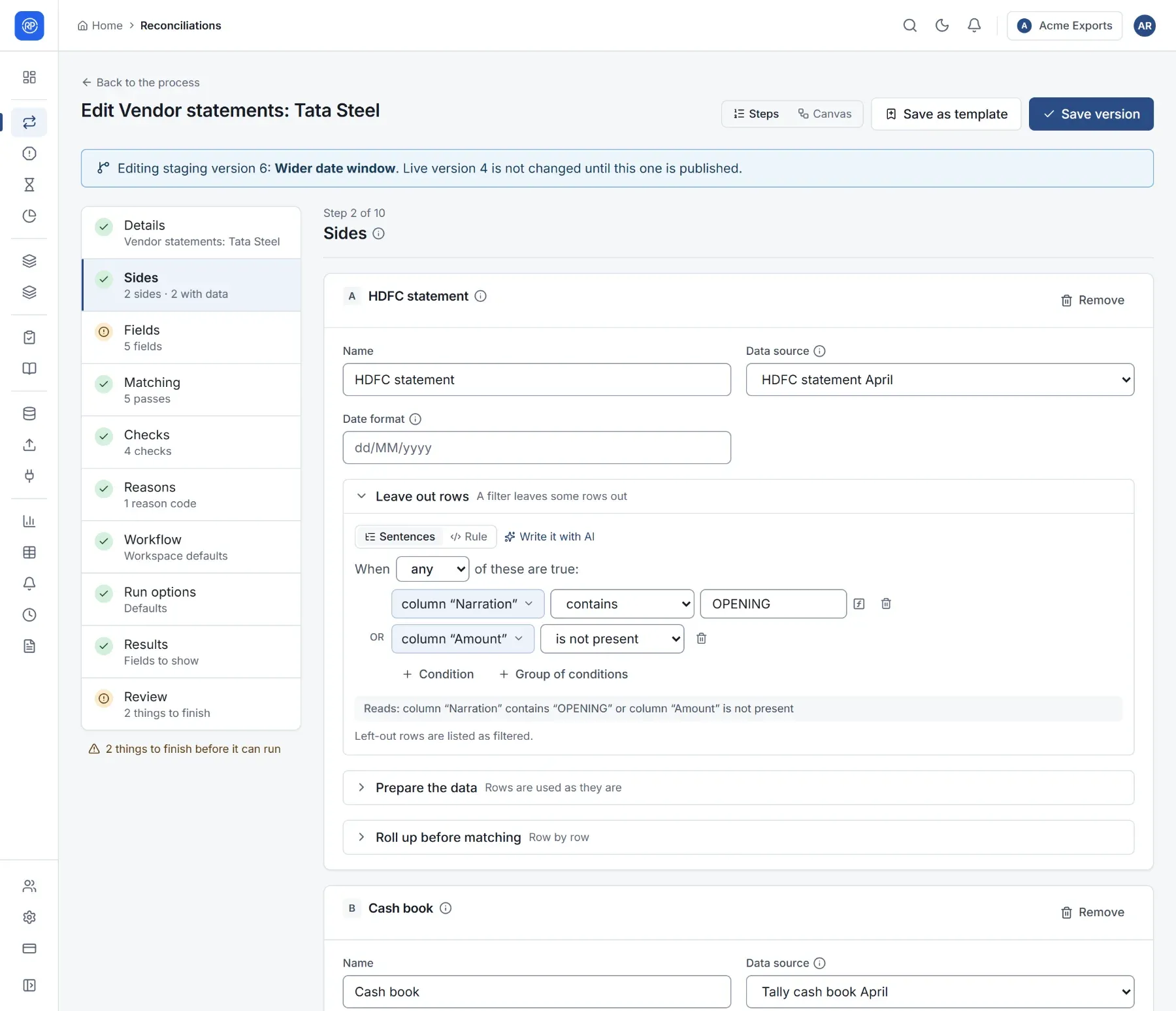
Task: Switch to Canvas view tab
Action: click(x=825, y=114)
